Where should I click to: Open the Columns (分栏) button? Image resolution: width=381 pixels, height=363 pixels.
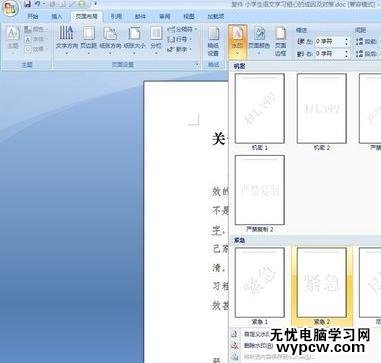(156, 40)
